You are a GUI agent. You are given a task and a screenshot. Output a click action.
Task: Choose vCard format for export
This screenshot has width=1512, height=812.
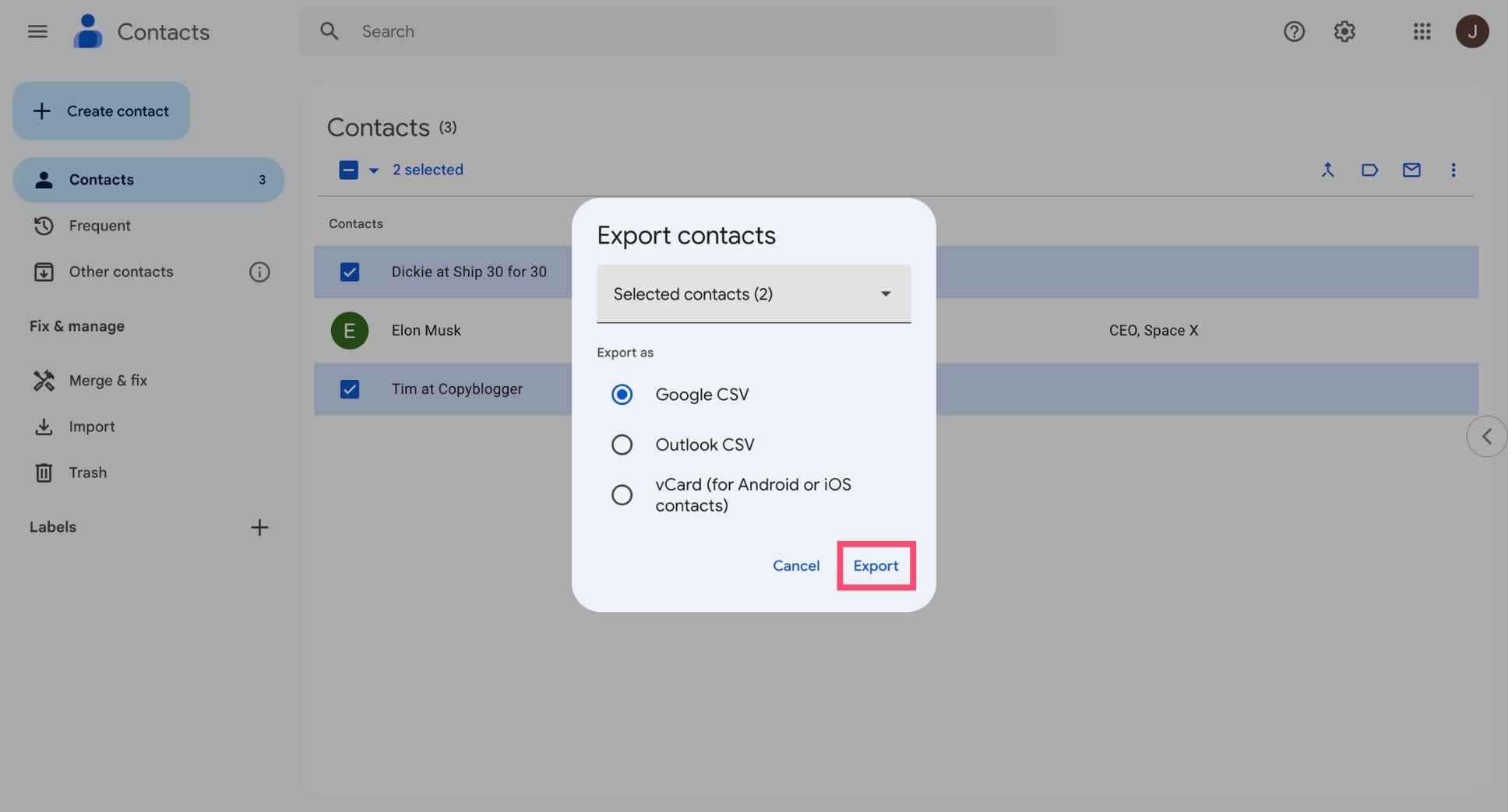pos(622,494)
